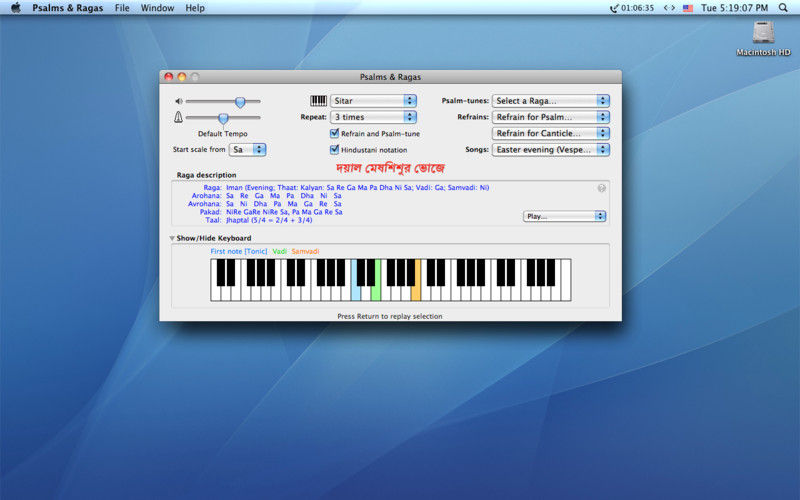Click the speaker volume icon
The width and height of the screenshot is (800, 500).
tap(179, 101)
